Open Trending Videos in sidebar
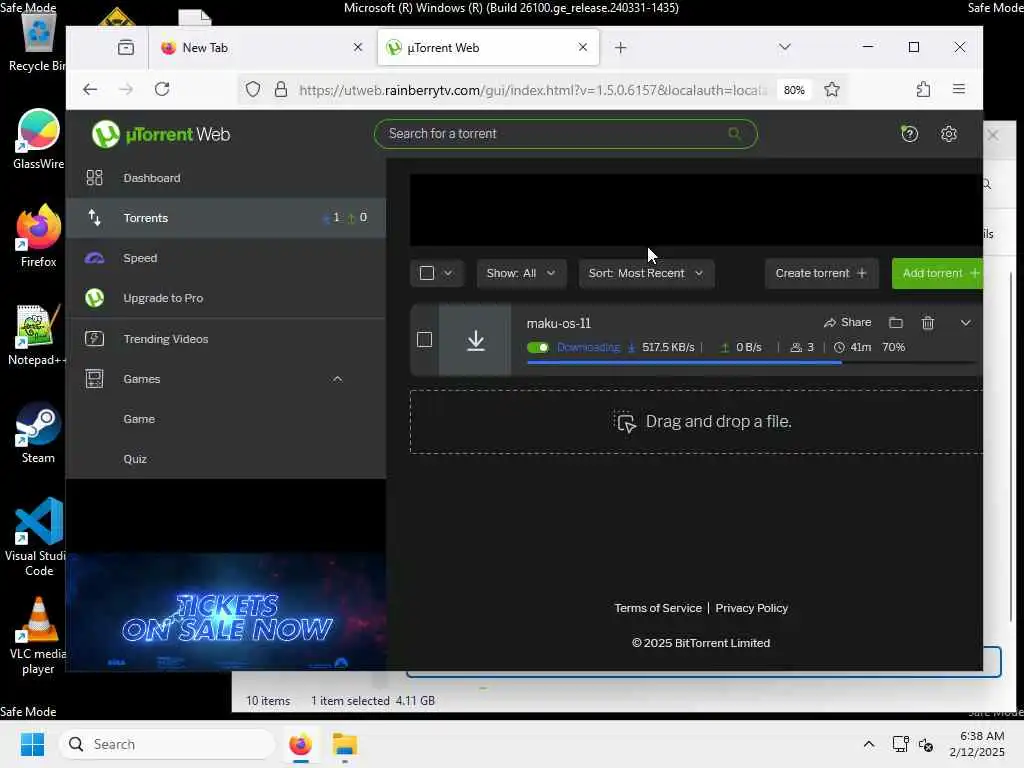 [x=226, y=338]
